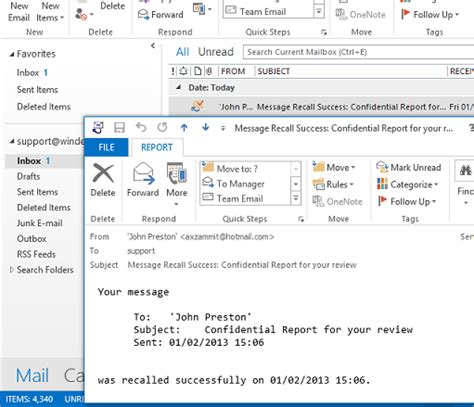Show All messages filter
The width and height of the screenshot is (474, 407).
tap(182, 52)
